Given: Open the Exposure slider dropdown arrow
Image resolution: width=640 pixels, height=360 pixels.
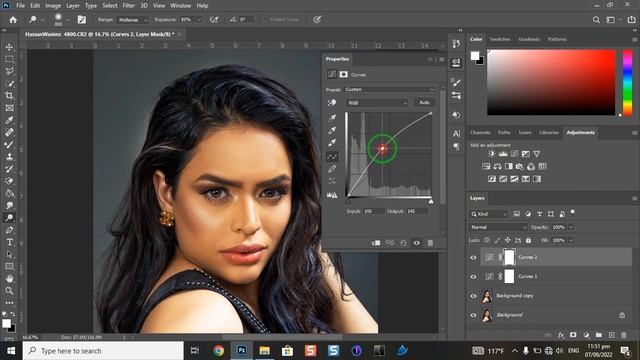Looking at the screenshot, I should pyautogui.click(x=199, y=20).
